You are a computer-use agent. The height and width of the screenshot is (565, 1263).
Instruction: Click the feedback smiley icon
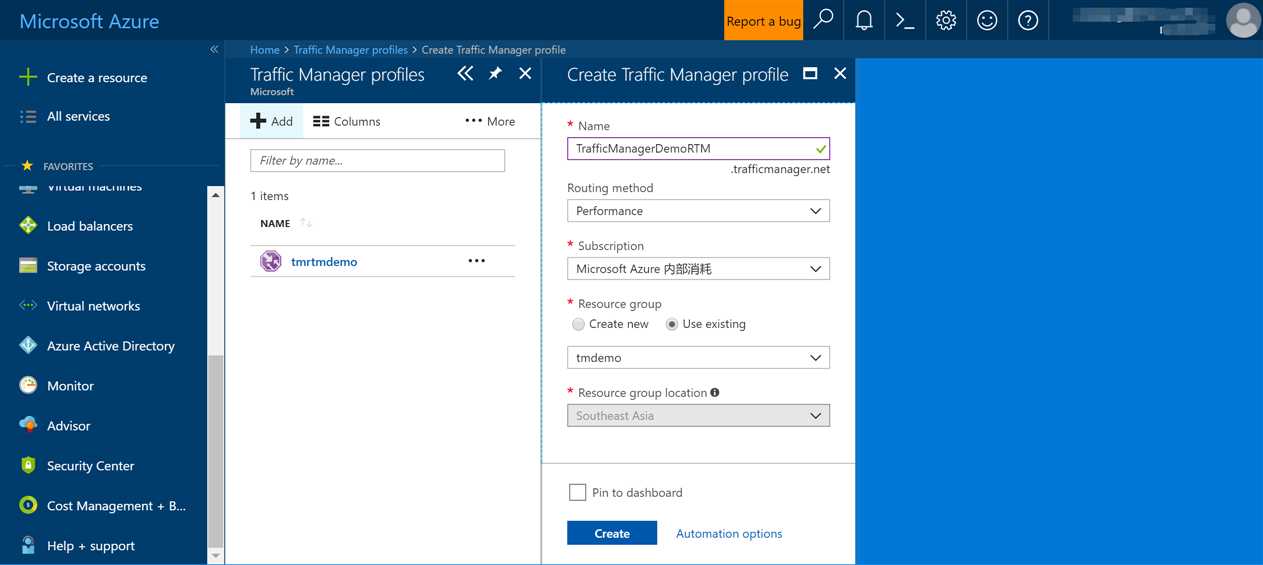click(987, 20)
